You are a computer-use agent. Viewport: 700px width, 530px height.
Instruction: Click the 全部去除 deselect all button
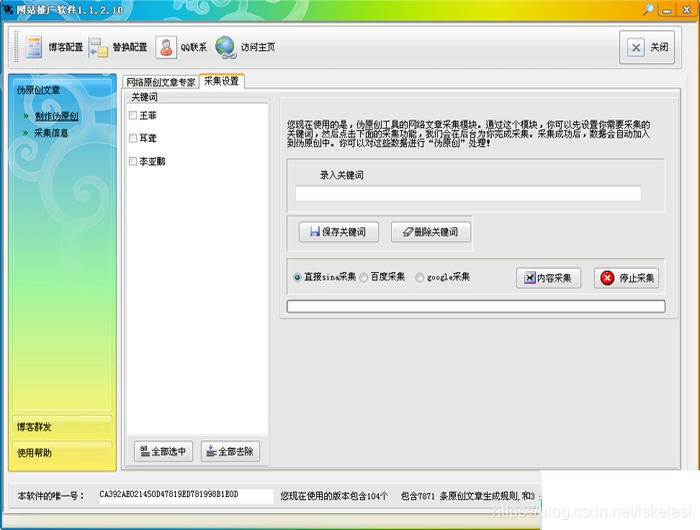tap(230, 451)
